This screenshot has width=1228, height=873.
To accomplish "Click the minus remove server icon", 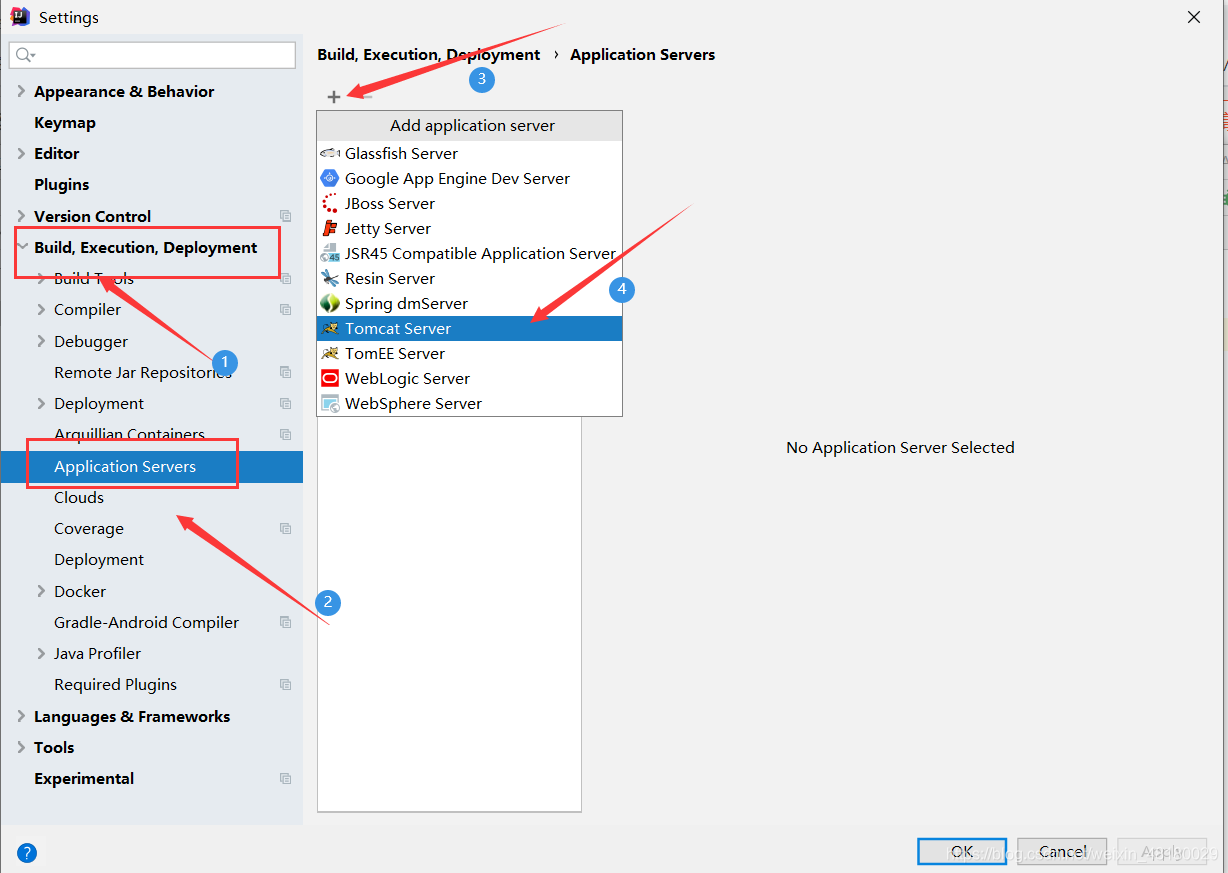I will 365,97.
